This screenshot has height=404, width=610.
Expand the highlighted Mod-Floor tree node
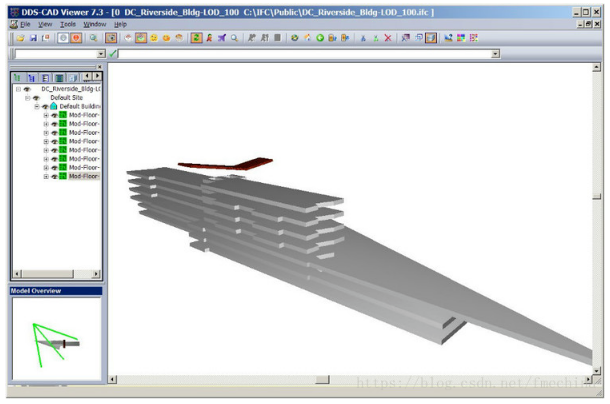point(46,177)
